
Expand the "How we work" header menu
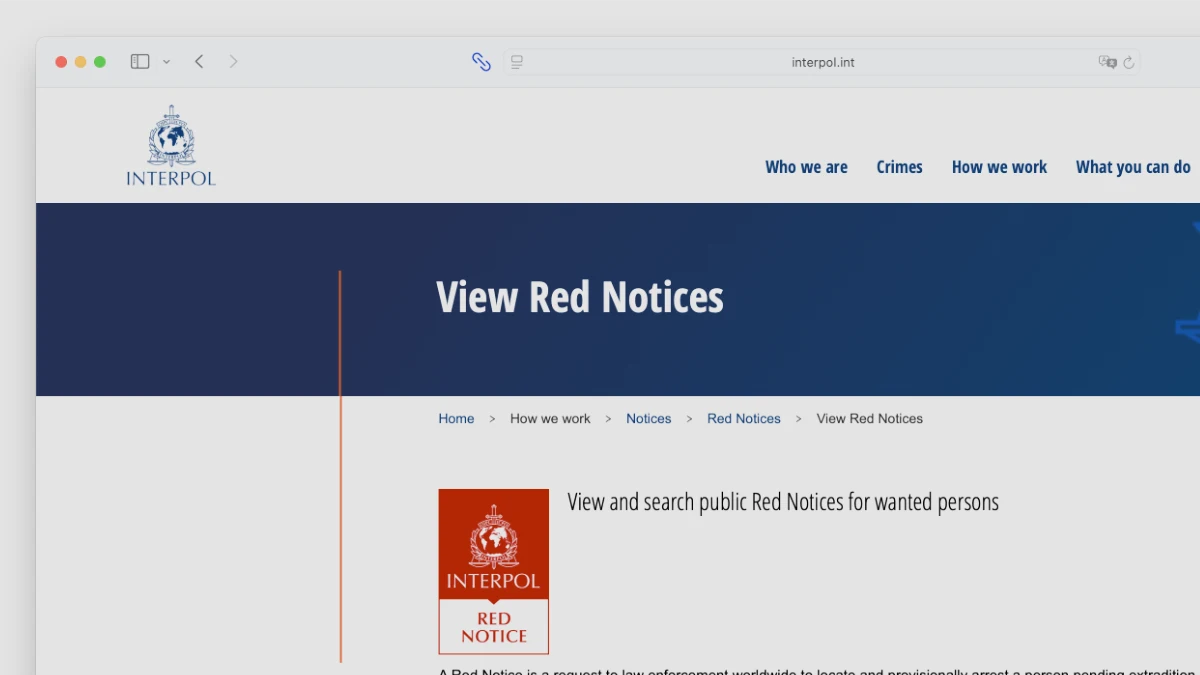pyautogui.click(x=999, y=167)
